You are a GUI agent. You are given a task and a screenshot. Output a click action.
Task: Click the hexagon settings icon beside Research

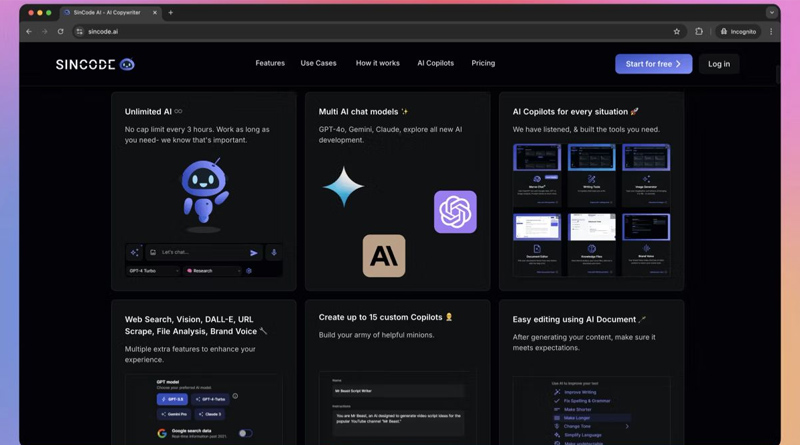coord(249,271)
